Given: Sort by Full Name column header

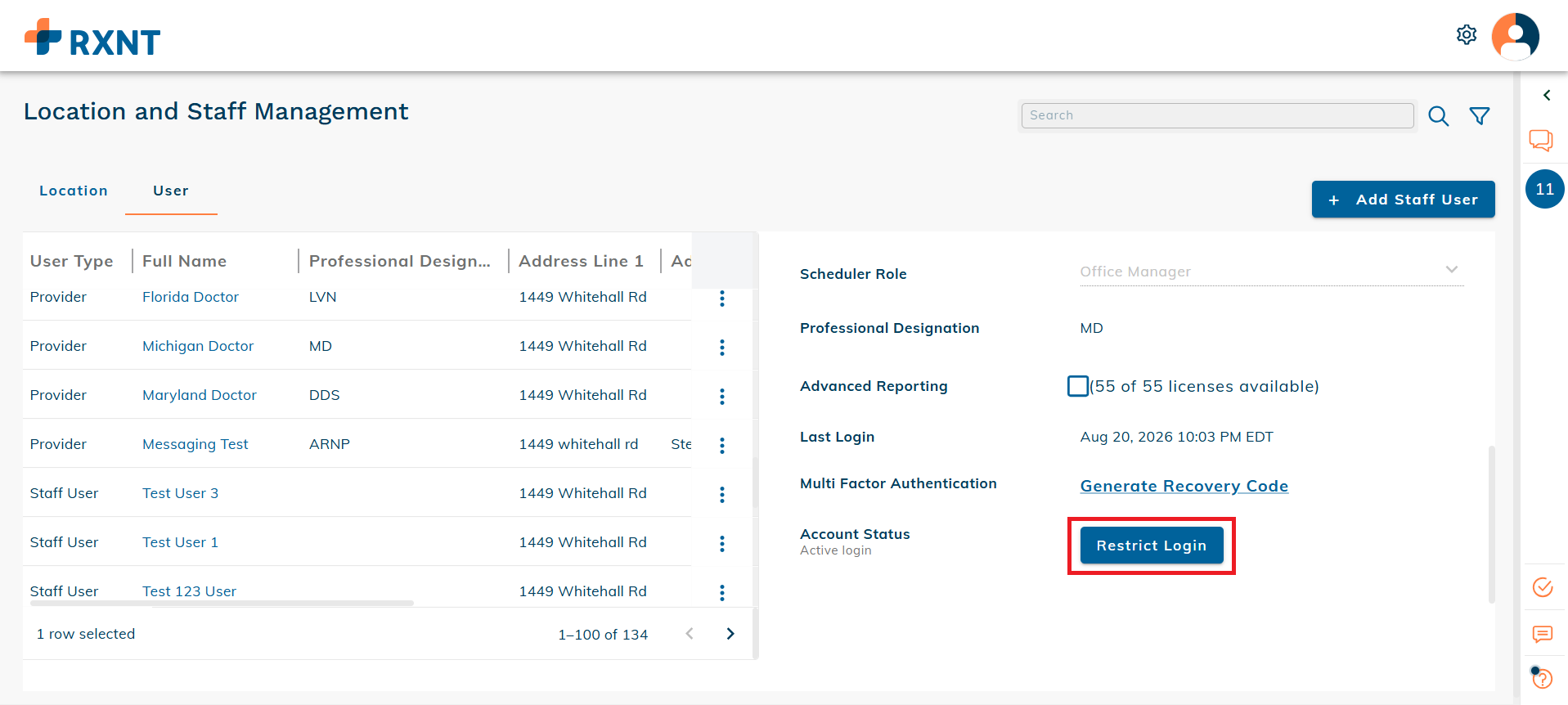Looking at the screenshot, I should 185,261.
